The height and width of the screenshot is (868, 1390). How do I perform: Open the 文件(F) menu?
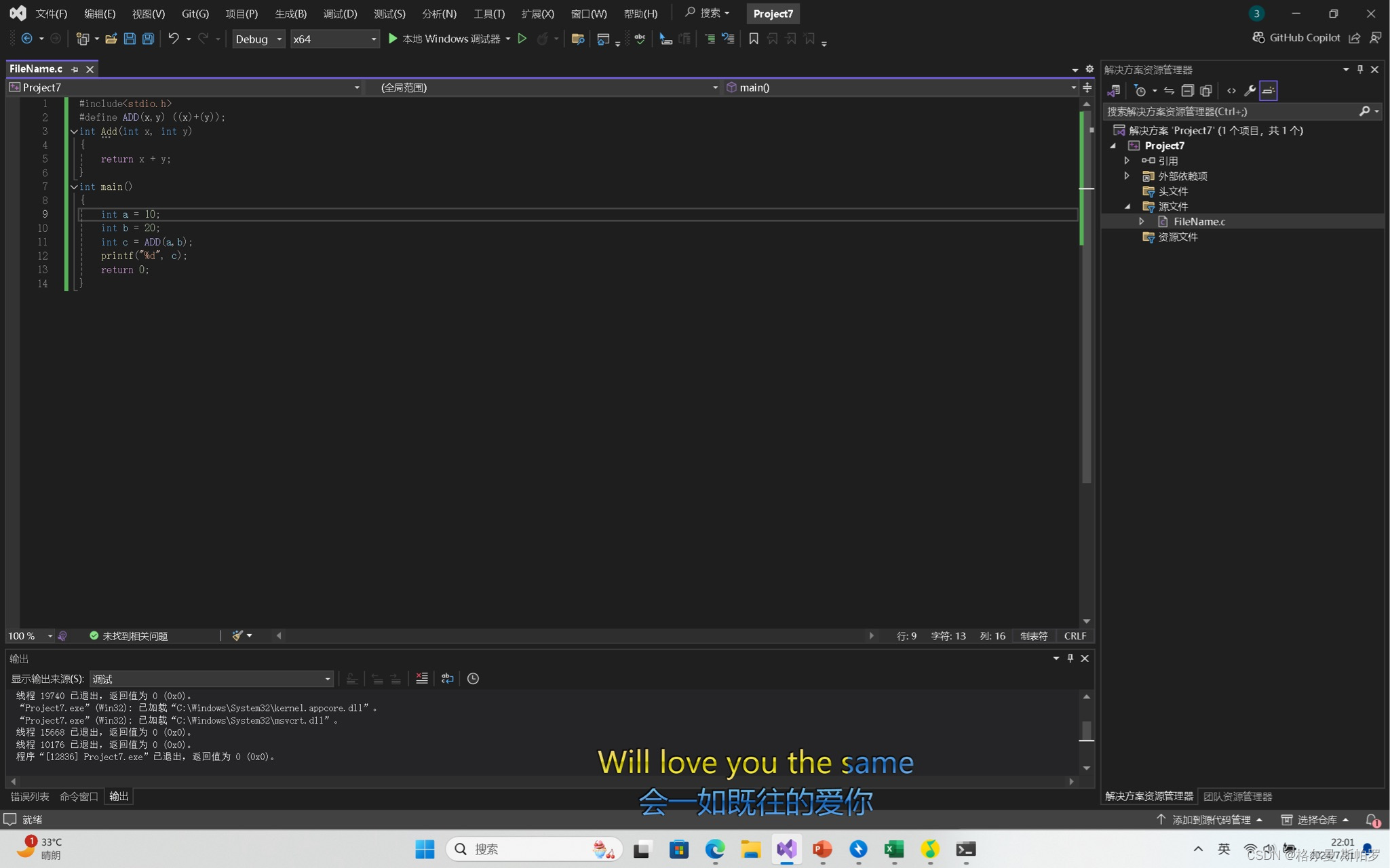pos(52,14)
